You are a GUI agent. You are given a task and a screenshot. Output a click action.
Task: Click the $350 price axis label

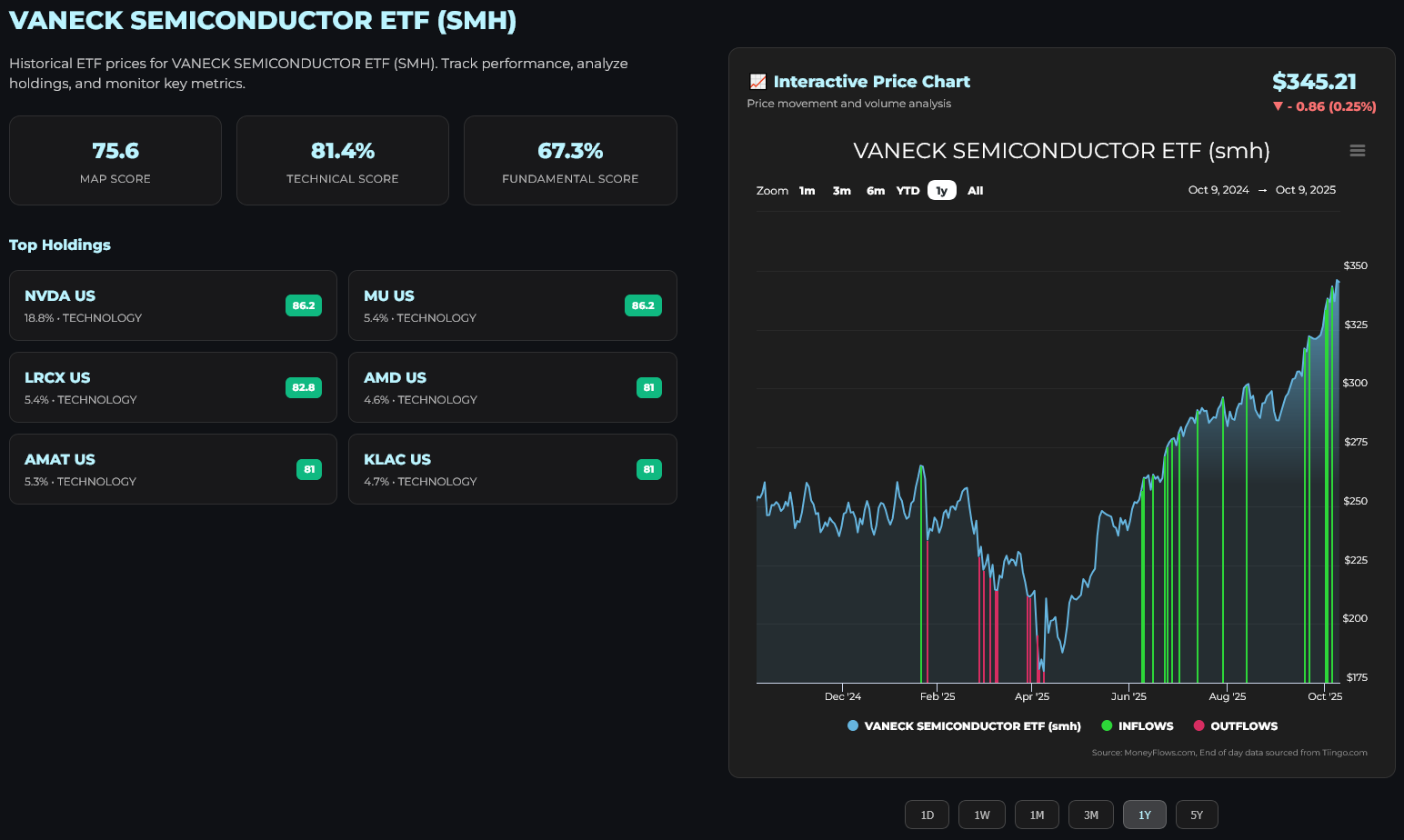click(x=1355, y=265)
